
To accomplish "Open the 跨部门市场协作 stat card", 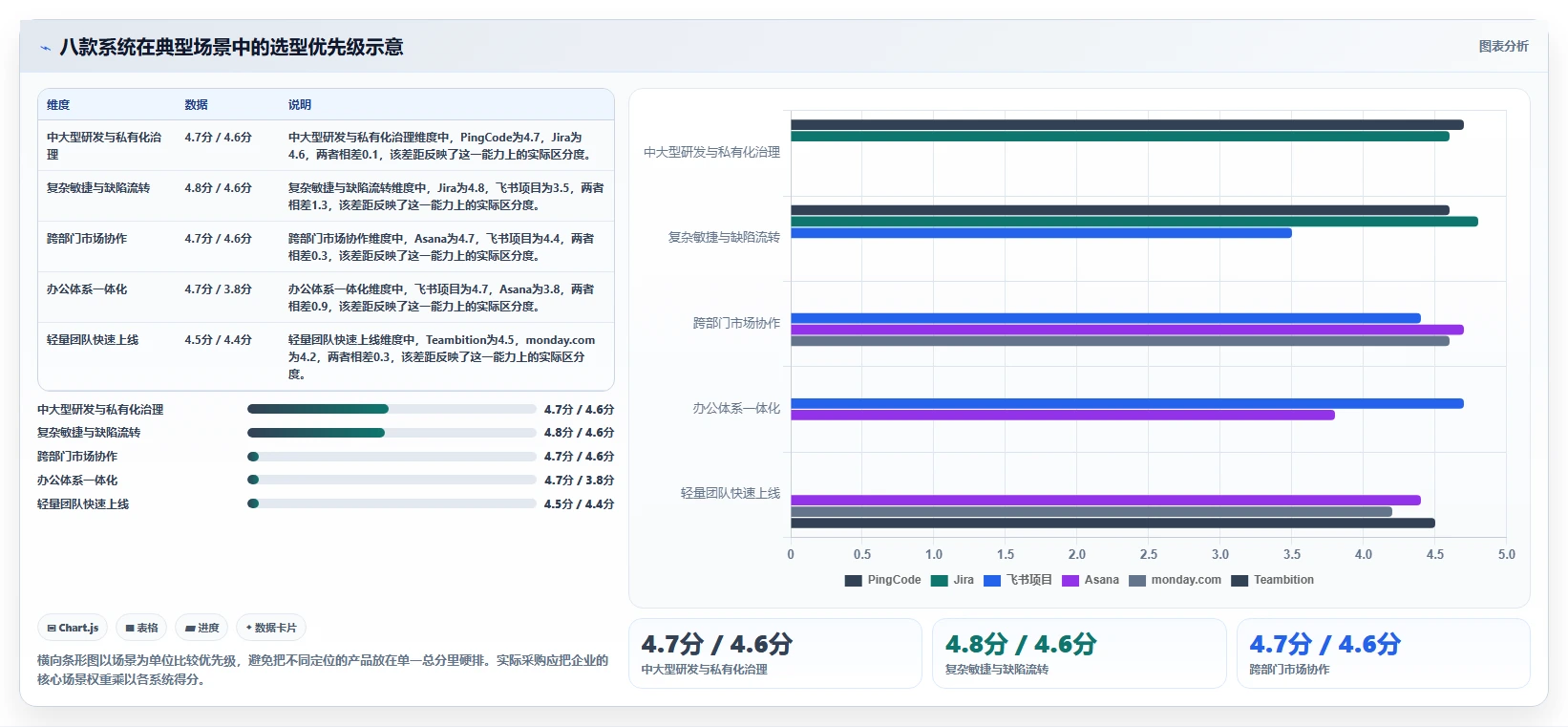I will click(x=1383, y=653).
